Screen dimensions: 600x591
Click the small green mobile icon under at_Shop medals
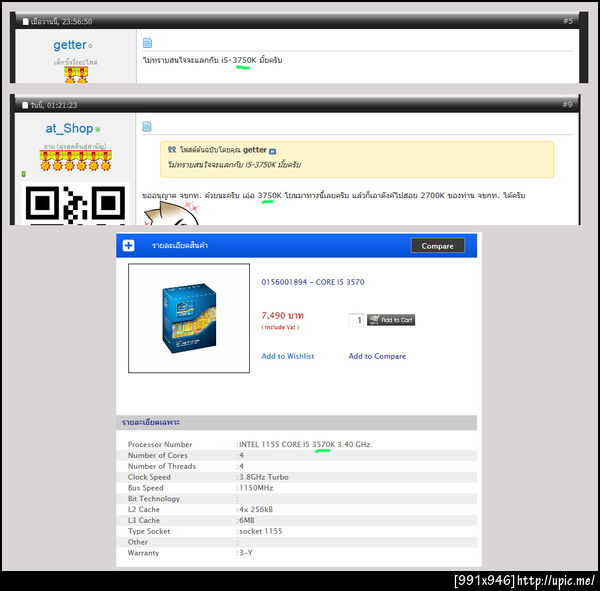tap(24, 174)
